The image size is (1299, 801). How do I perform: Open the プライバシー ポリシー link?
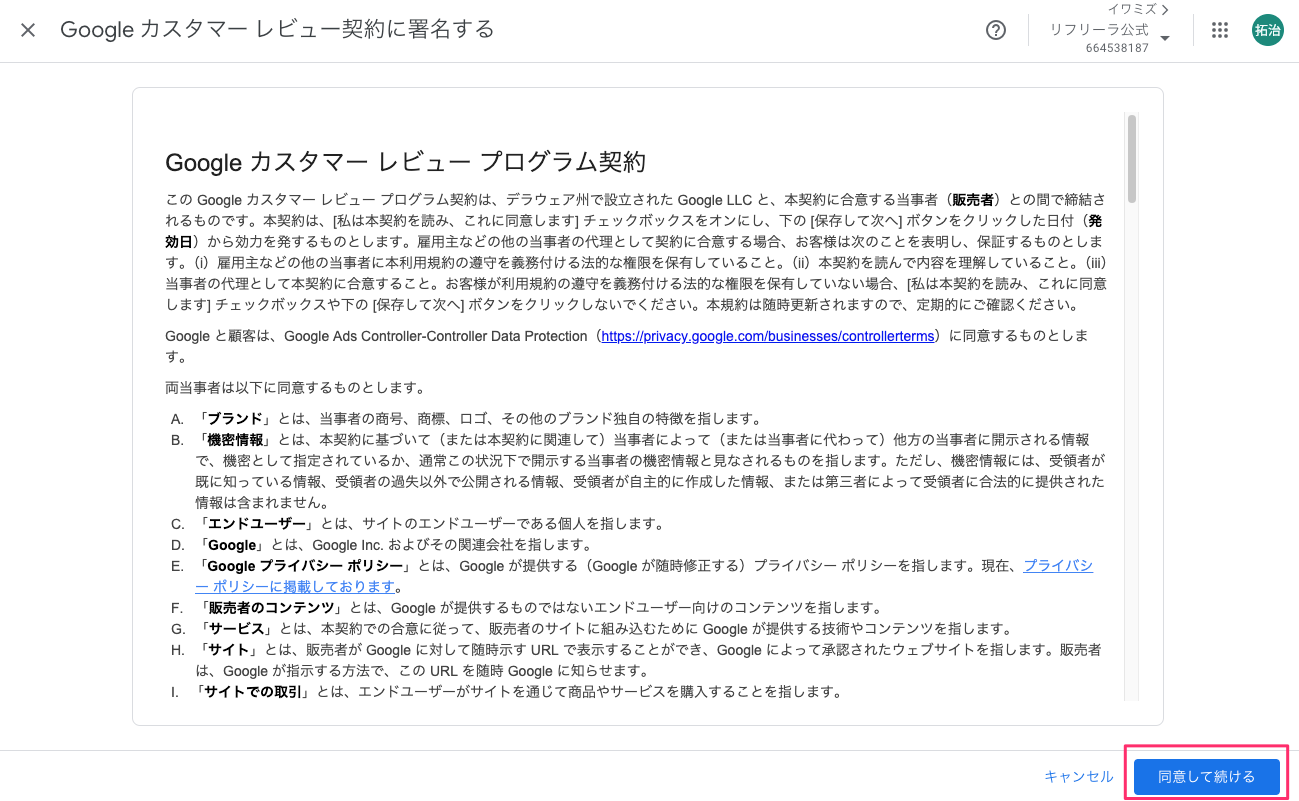[644, 576]
